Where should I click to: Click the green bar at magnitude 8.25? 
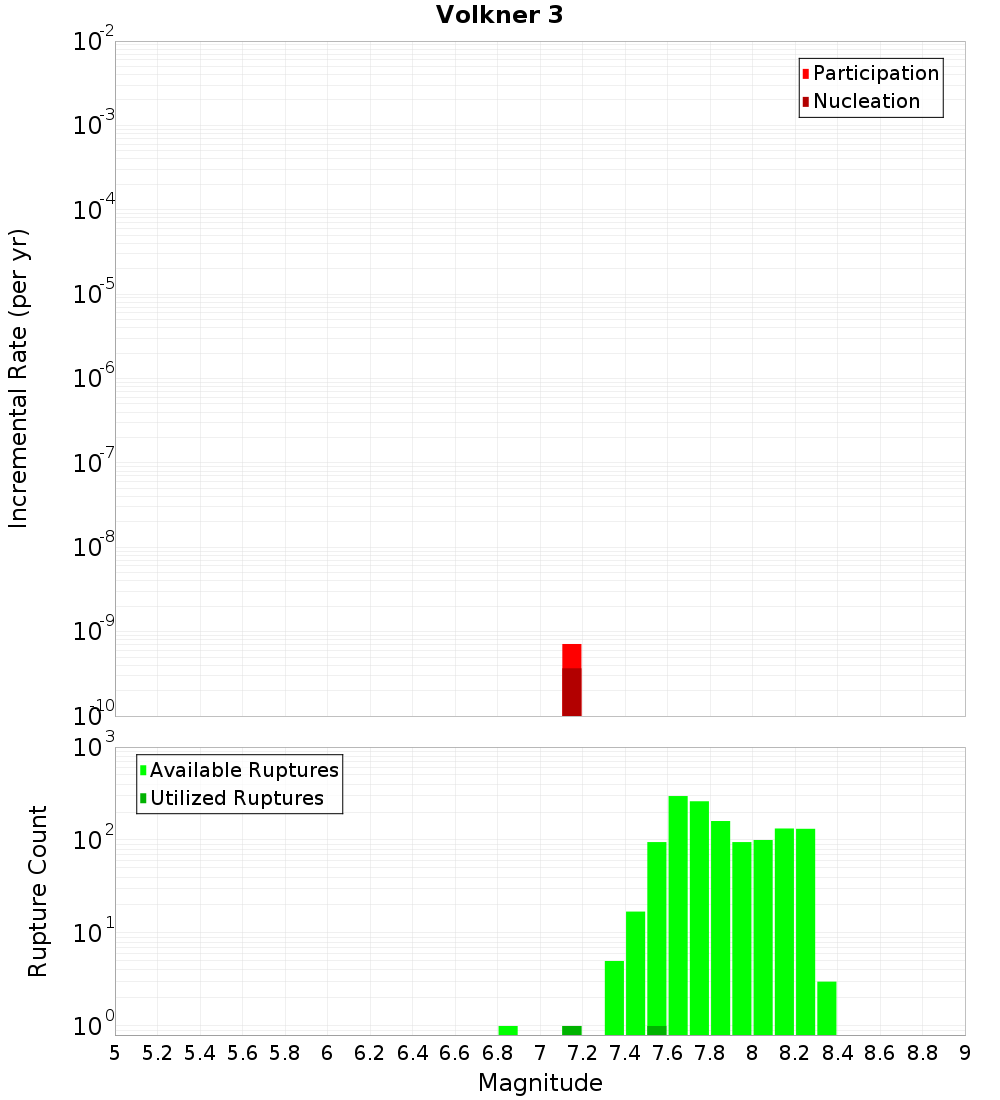click(806, 932)
